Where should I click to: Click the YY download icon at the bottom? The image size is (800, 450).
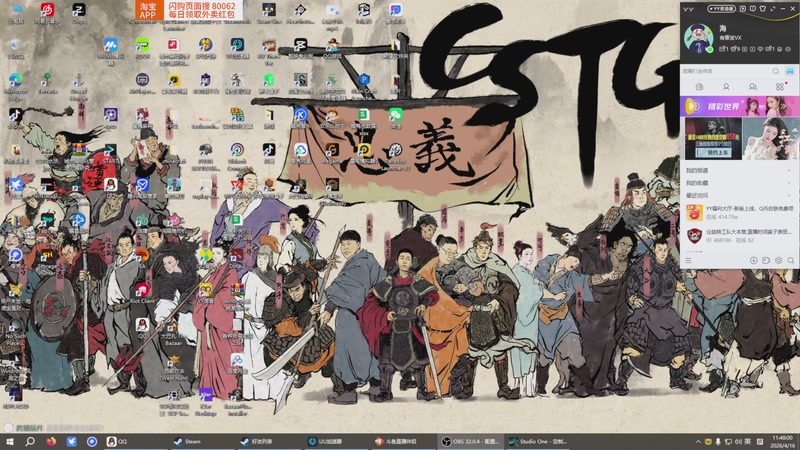pos(754,261)
